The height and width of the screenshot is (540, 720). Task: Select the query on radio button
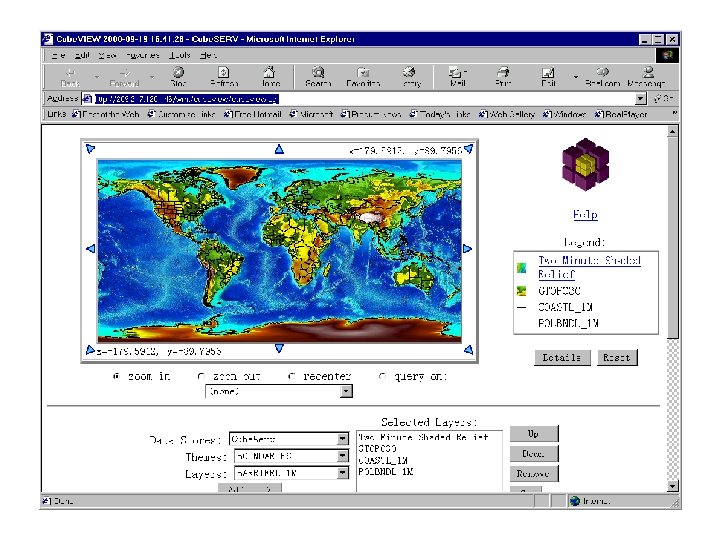click(382, 376)
